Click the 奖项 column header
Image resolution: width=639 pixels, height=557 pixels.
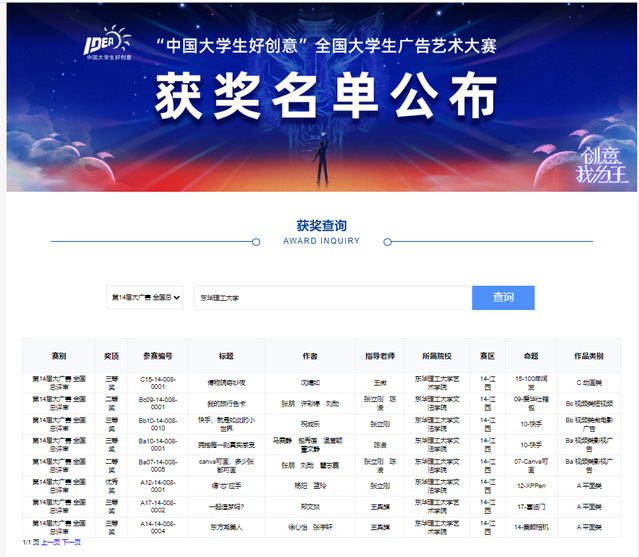tap(111, 356)
